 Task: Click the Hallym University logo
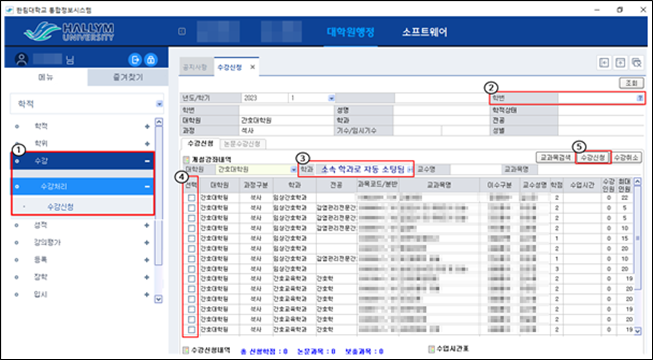tap(69, 32)
